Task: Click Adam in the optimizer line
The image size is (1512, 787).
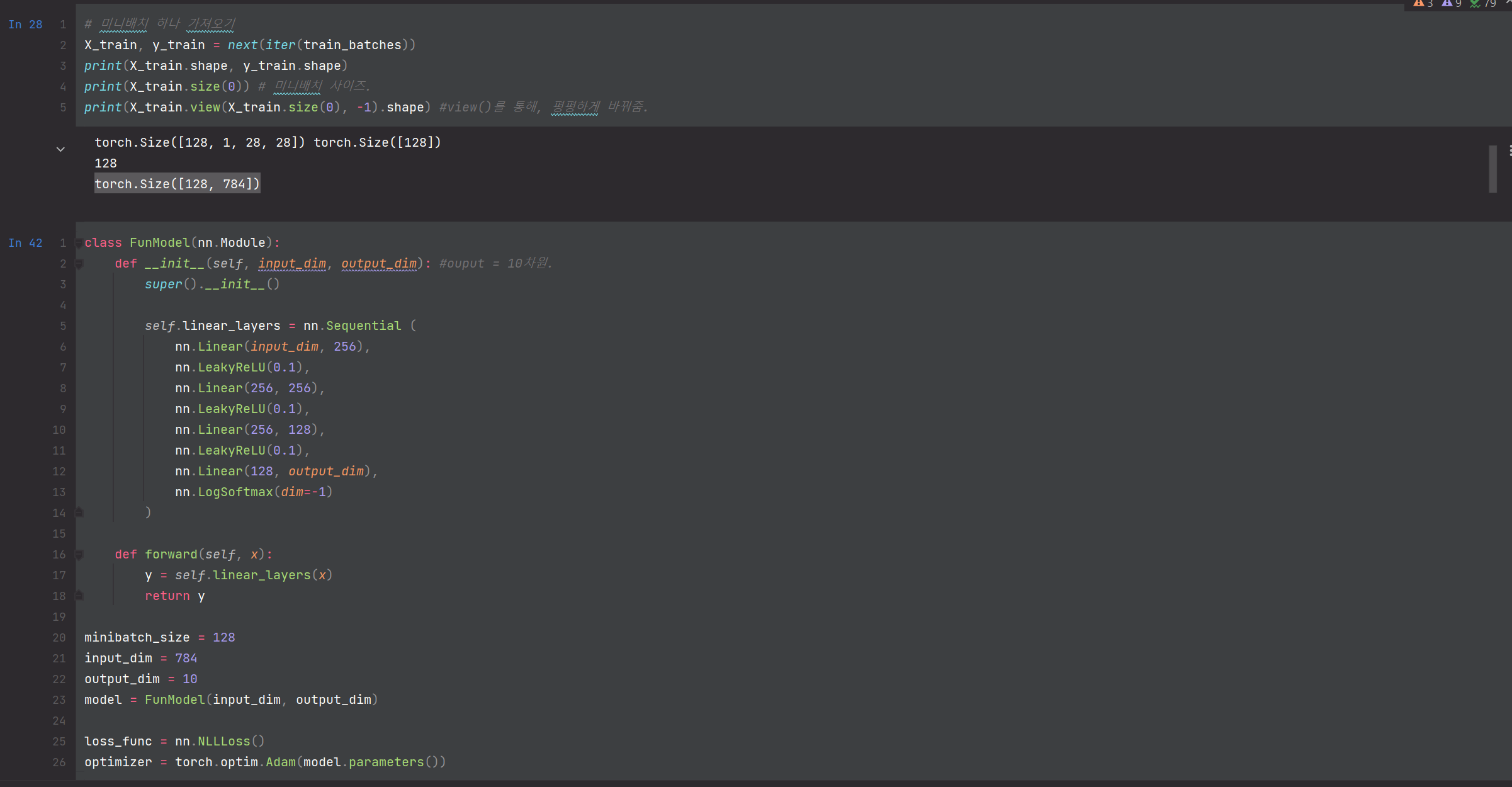Action: point(281,762)
